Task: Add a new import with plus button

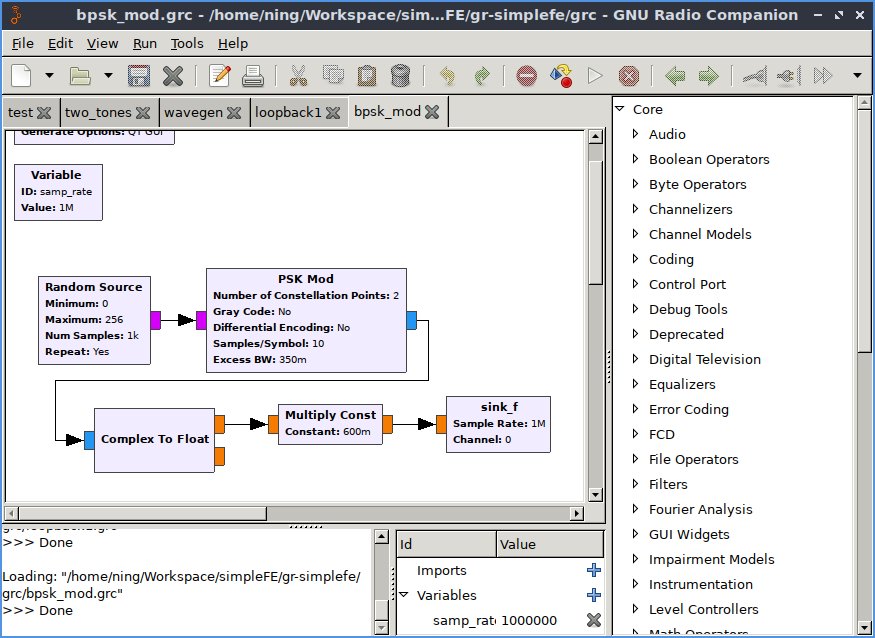Action: tap(594, 570)
